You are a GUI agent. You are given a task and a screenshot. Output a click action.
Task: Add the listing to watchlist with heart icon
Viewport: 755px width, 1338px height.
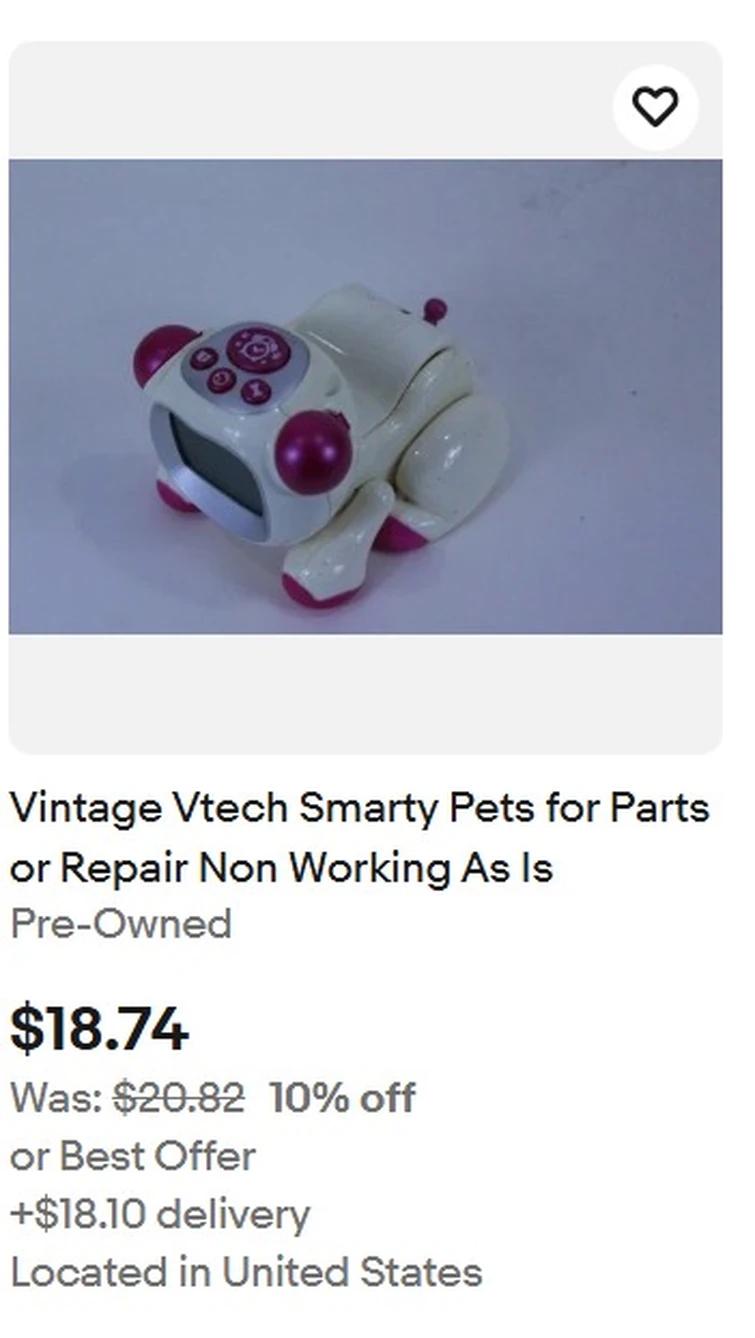pos(655,107)
